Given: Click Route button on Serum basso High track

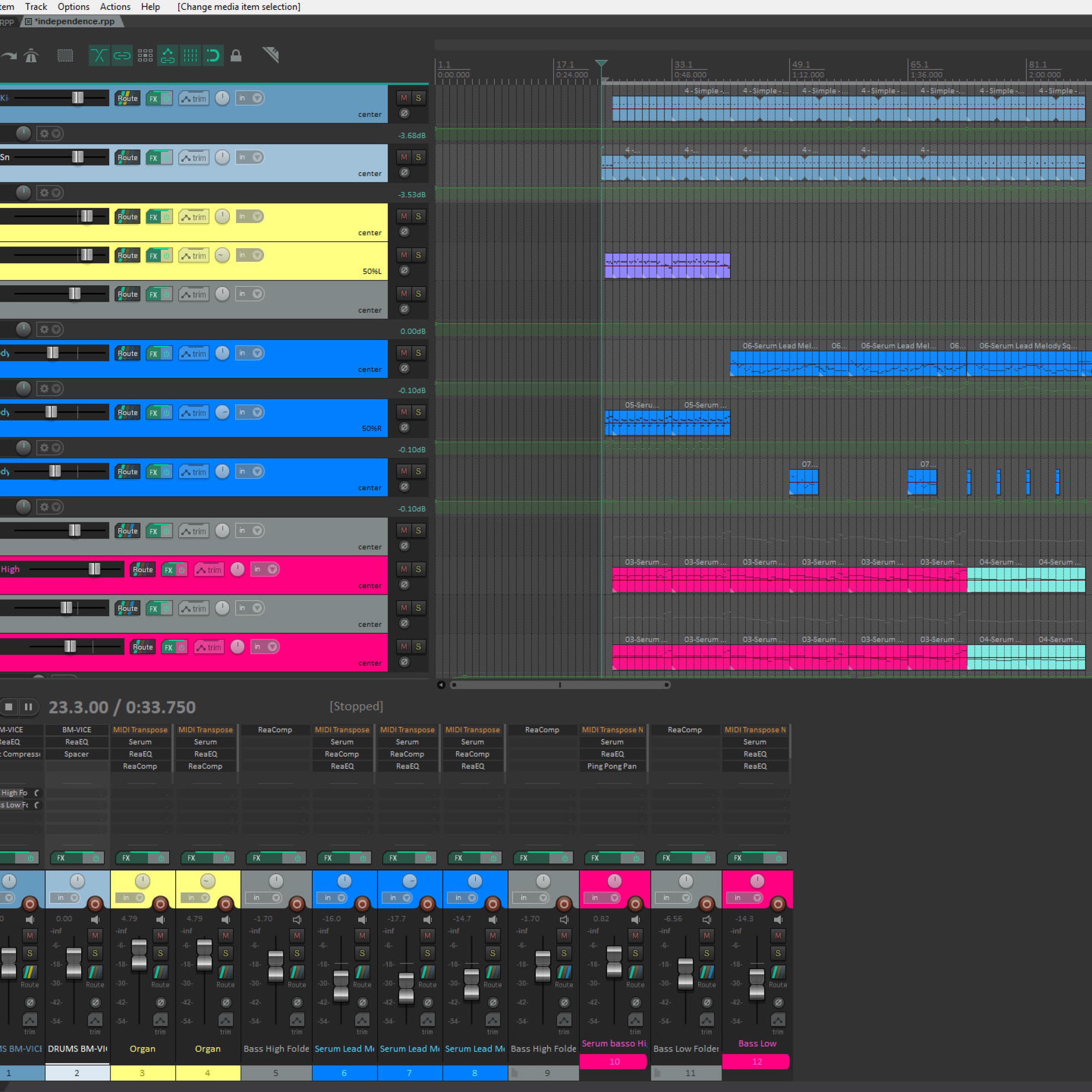Looking at the screenshot, I should (142, 569).
